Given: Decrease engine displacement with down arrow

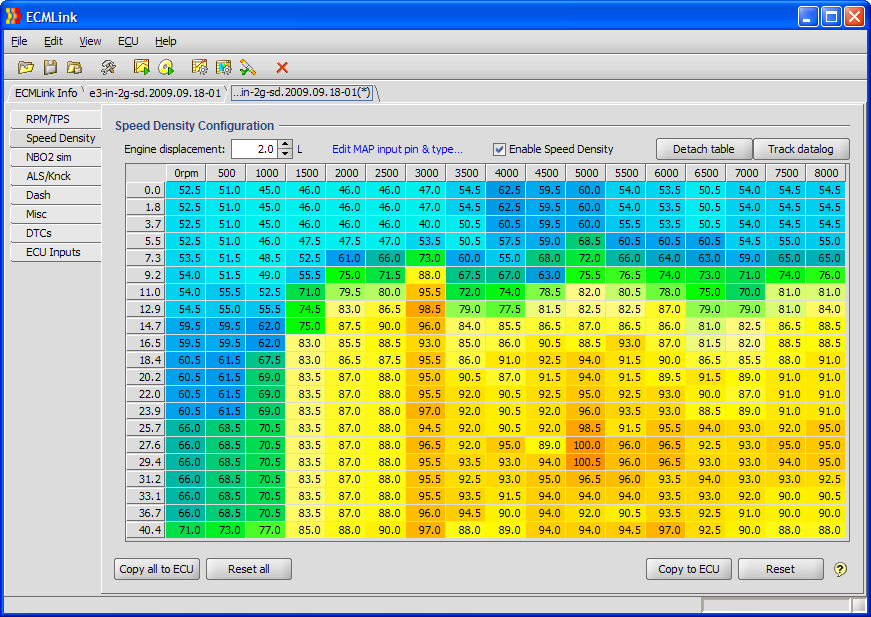Looking at the screenshot, I should click(285, 154).
